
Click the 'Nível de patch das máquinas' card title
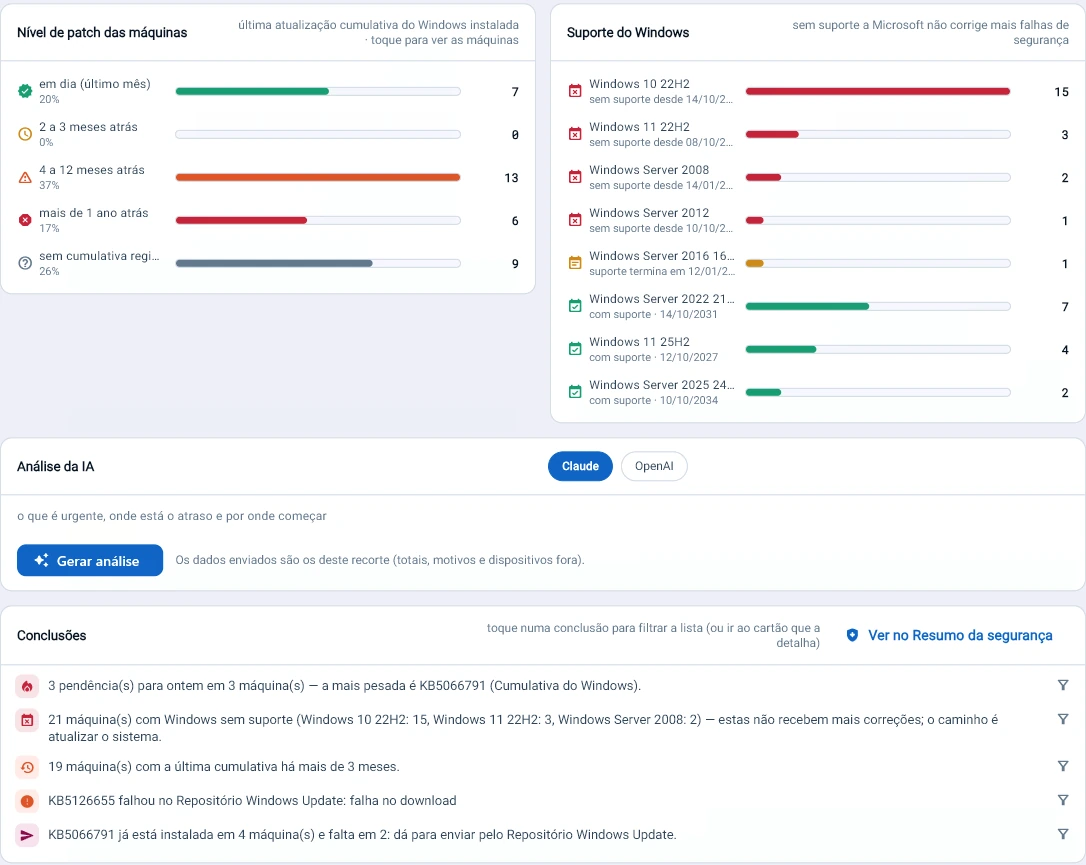(102, 33)
